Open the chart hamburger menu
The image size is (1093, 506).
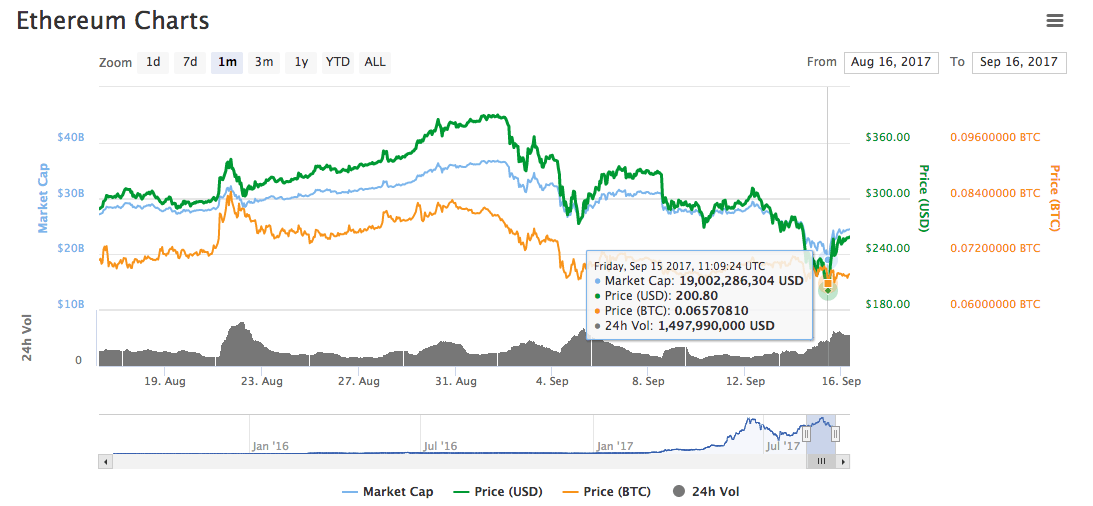pyautogui.click(x=1054, y=20)
